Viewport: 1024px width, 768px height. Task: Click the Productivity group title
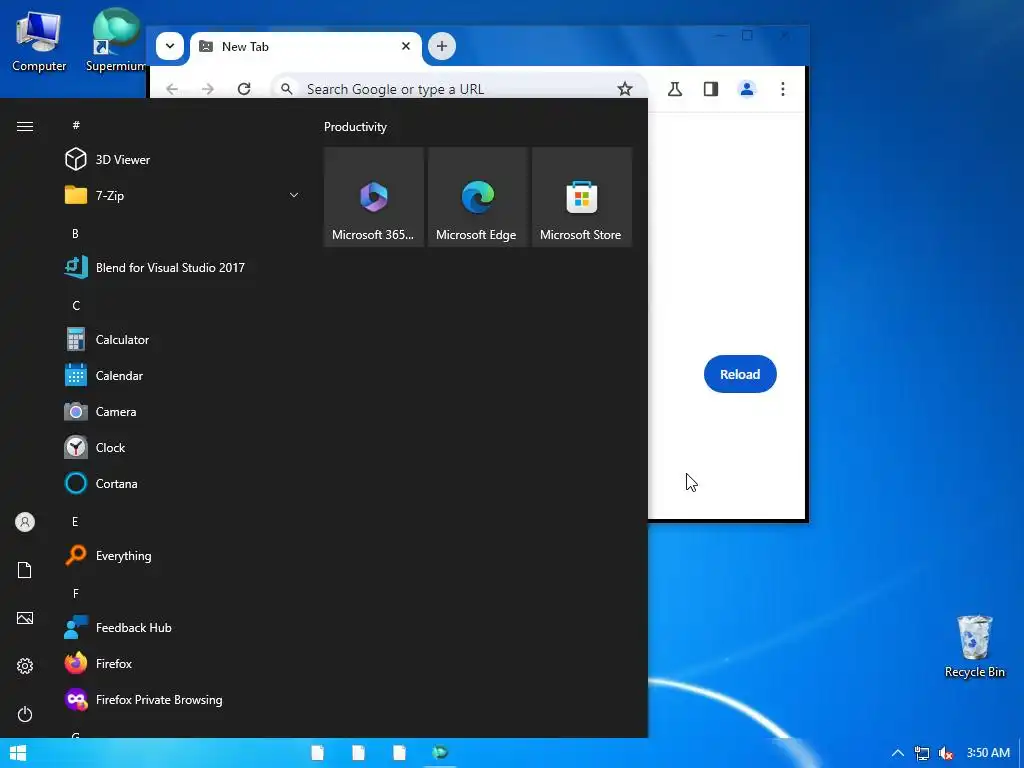tap(355, 127)
